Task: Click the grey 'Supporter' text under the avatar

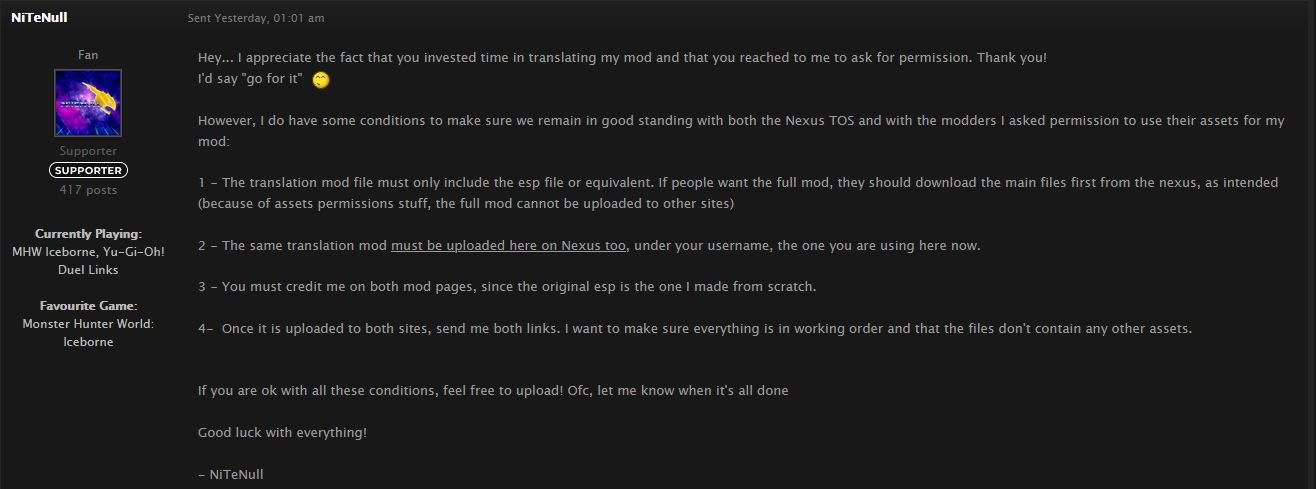Action: pyautogui.click(x=88, y=151)
